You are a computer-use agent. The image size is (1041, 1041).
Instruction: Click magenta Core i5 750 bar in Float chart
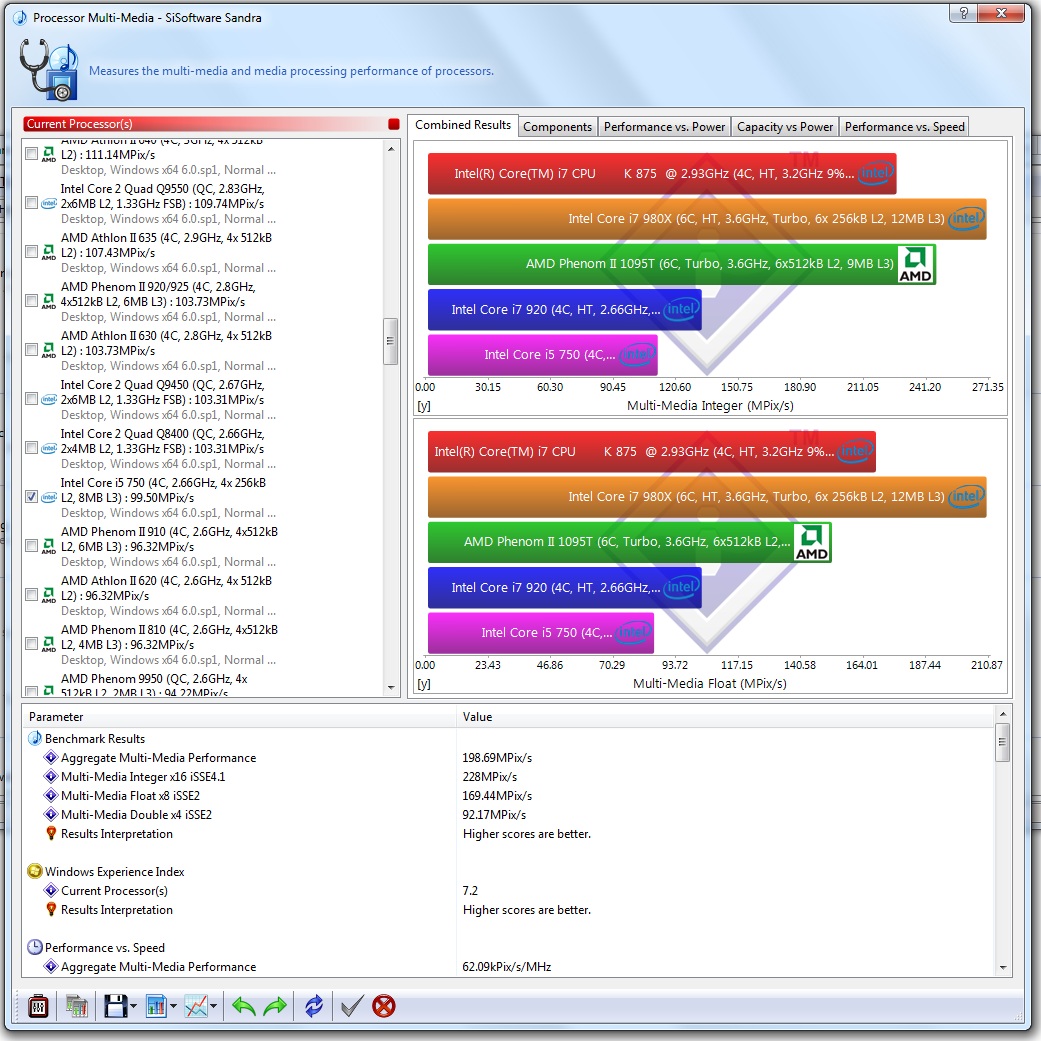point(541,633)
